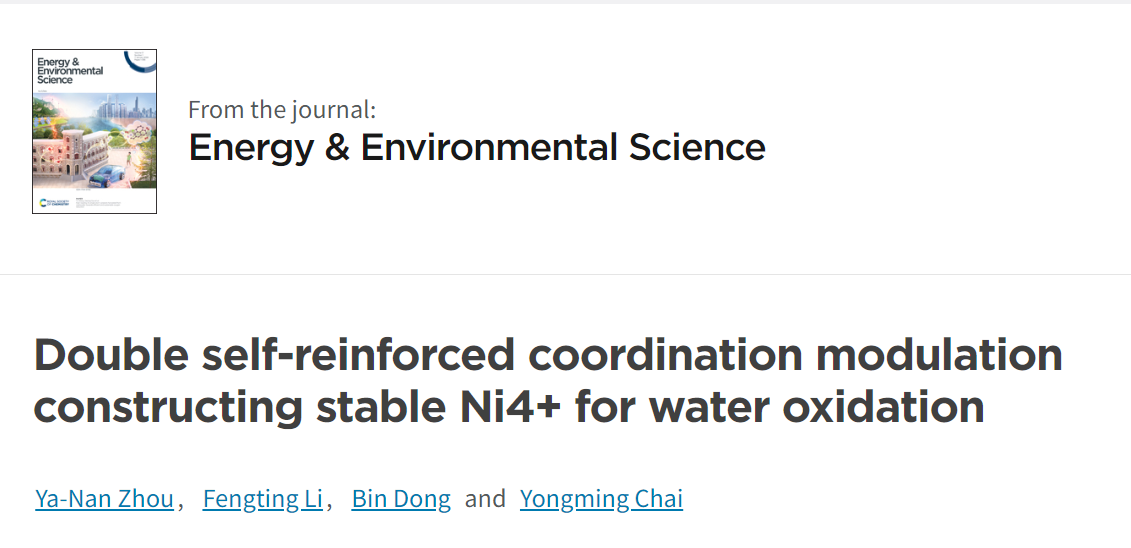Open author profile Ya-Nan Zhou

105,498
